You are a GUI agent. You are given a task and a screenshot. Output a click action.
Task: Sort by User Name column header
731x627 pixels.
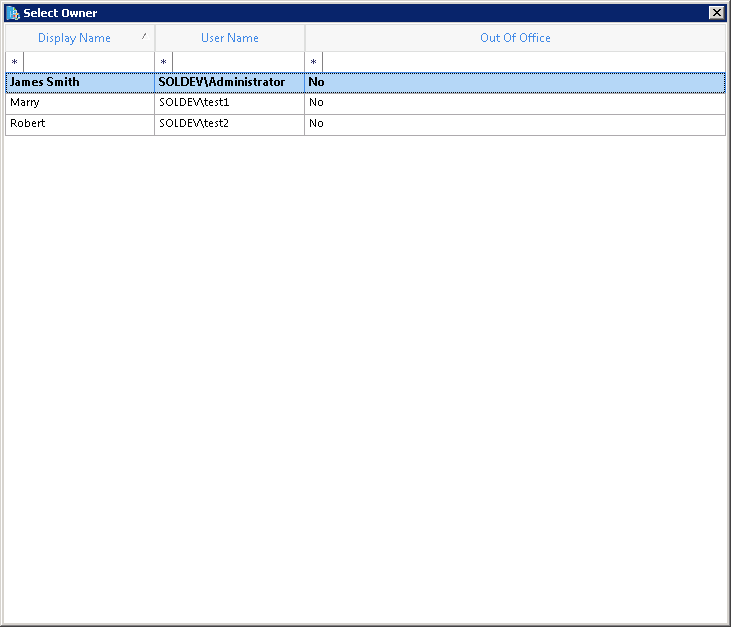tap(230, 38)
